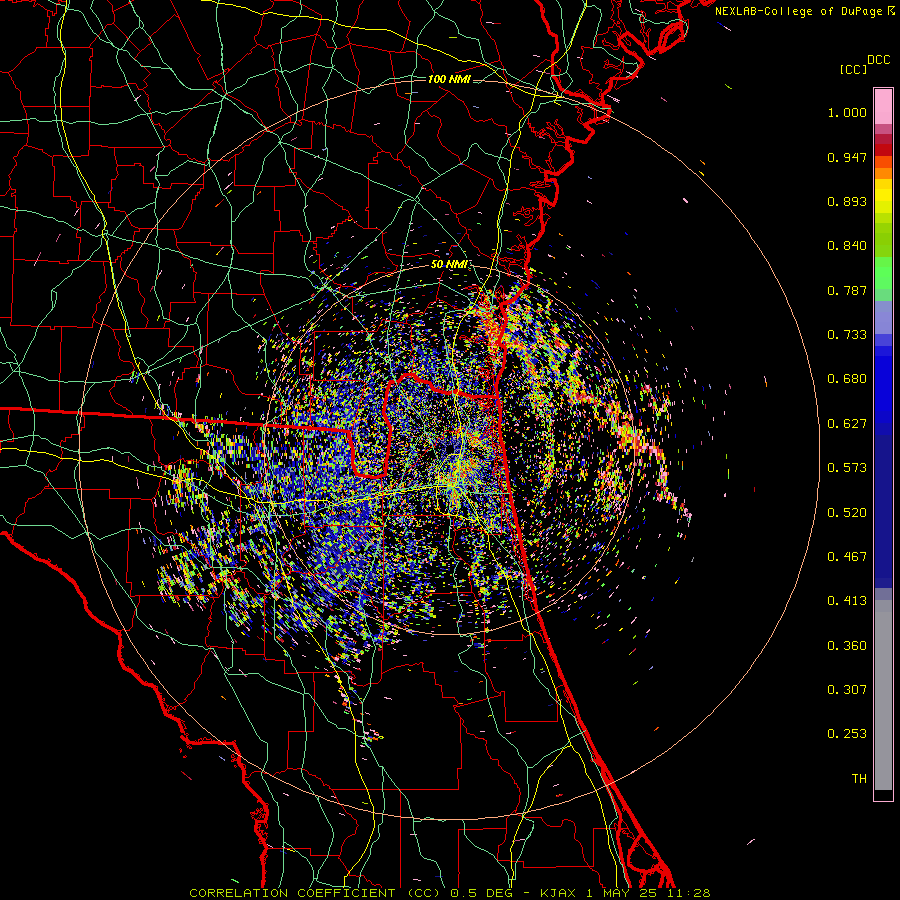Click the 0.627 legend value
The width and height of the screenshot is (900, 900).
click(847, 424)
